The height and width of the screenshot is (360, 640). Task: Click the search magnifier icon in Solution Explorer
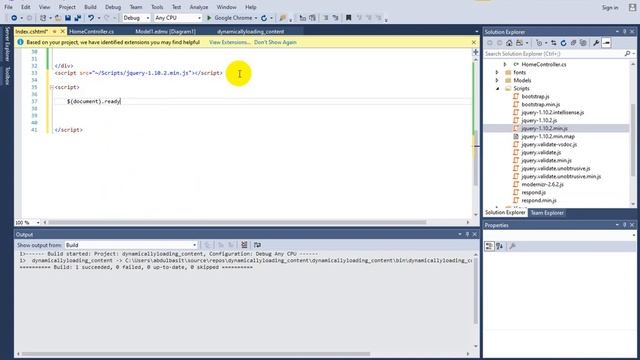[x=627, y=54]
